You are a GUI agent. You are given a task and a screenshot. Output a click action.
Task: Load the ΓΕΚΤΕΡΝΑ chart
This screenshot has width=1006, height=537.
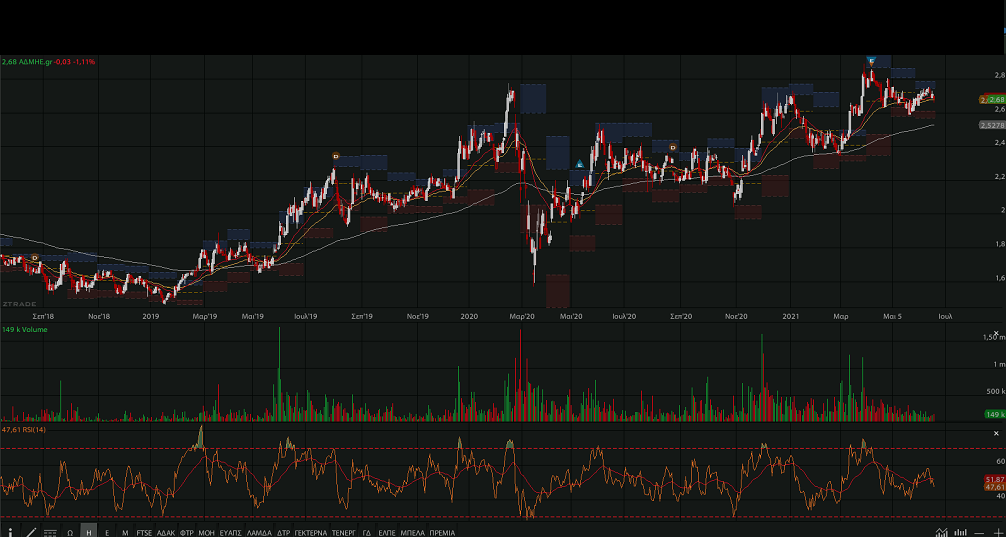coord(311,531)
